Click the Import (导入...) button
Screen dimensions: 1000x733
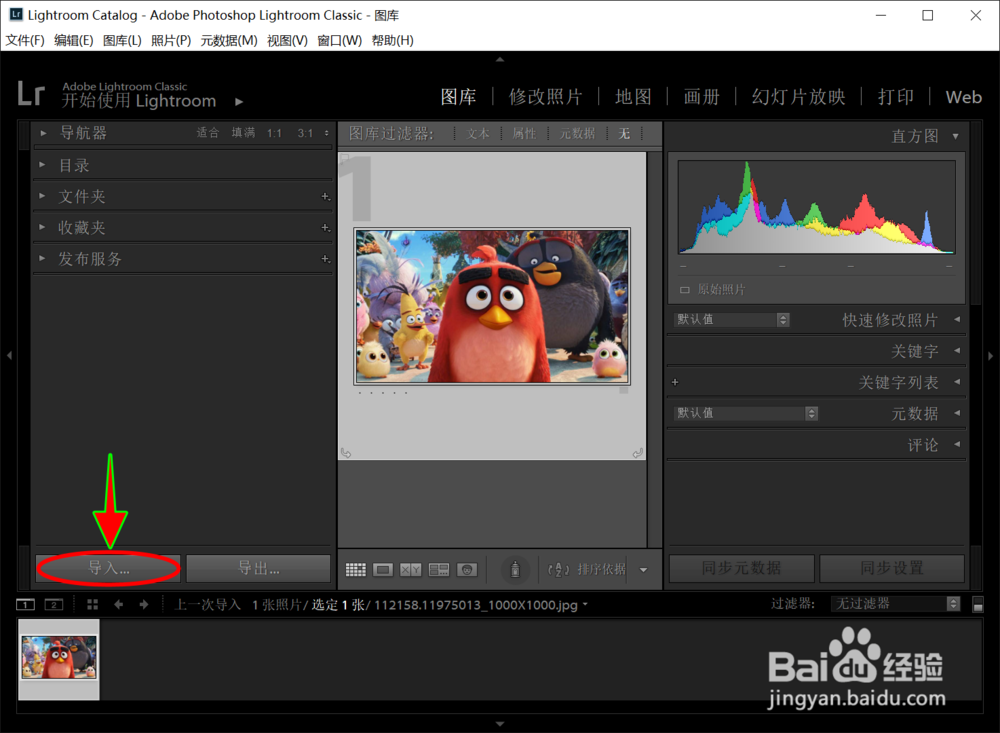tap(108, 568)
